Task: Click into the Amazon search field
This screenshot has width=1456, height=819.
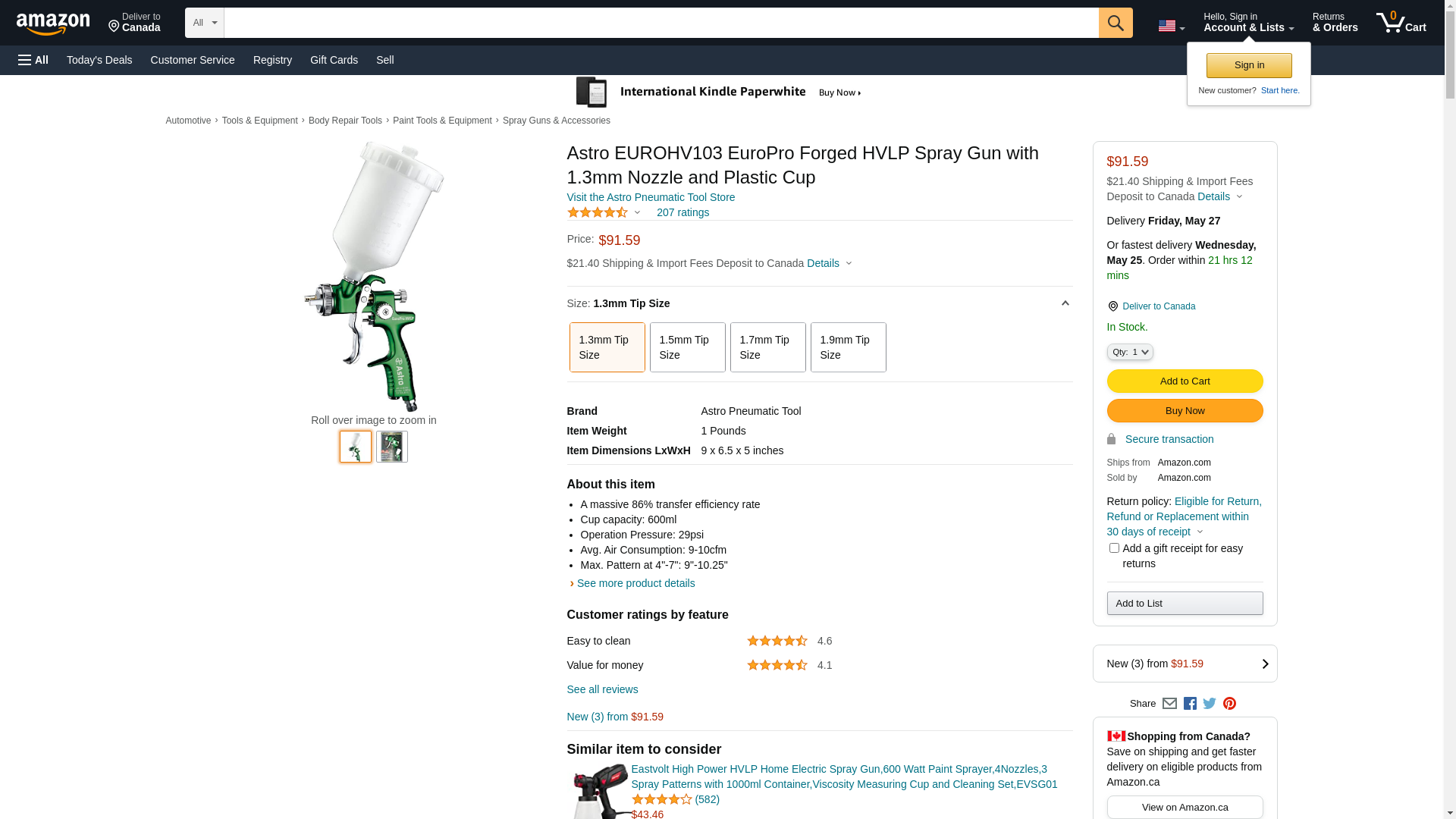Action: pyautogui.click(x=661, y=23)
